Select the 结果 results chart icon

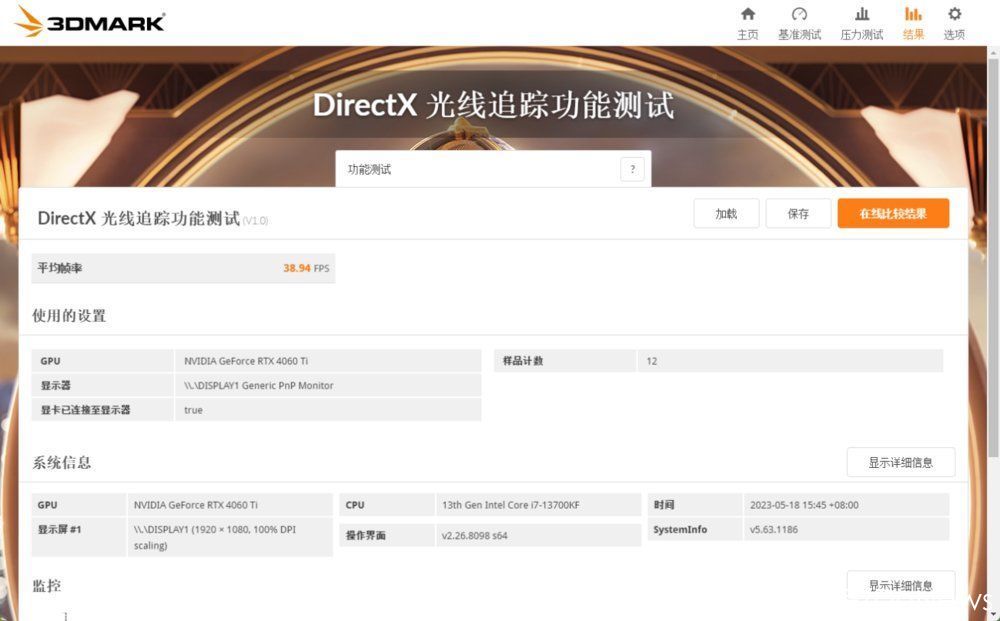(913, 14)
